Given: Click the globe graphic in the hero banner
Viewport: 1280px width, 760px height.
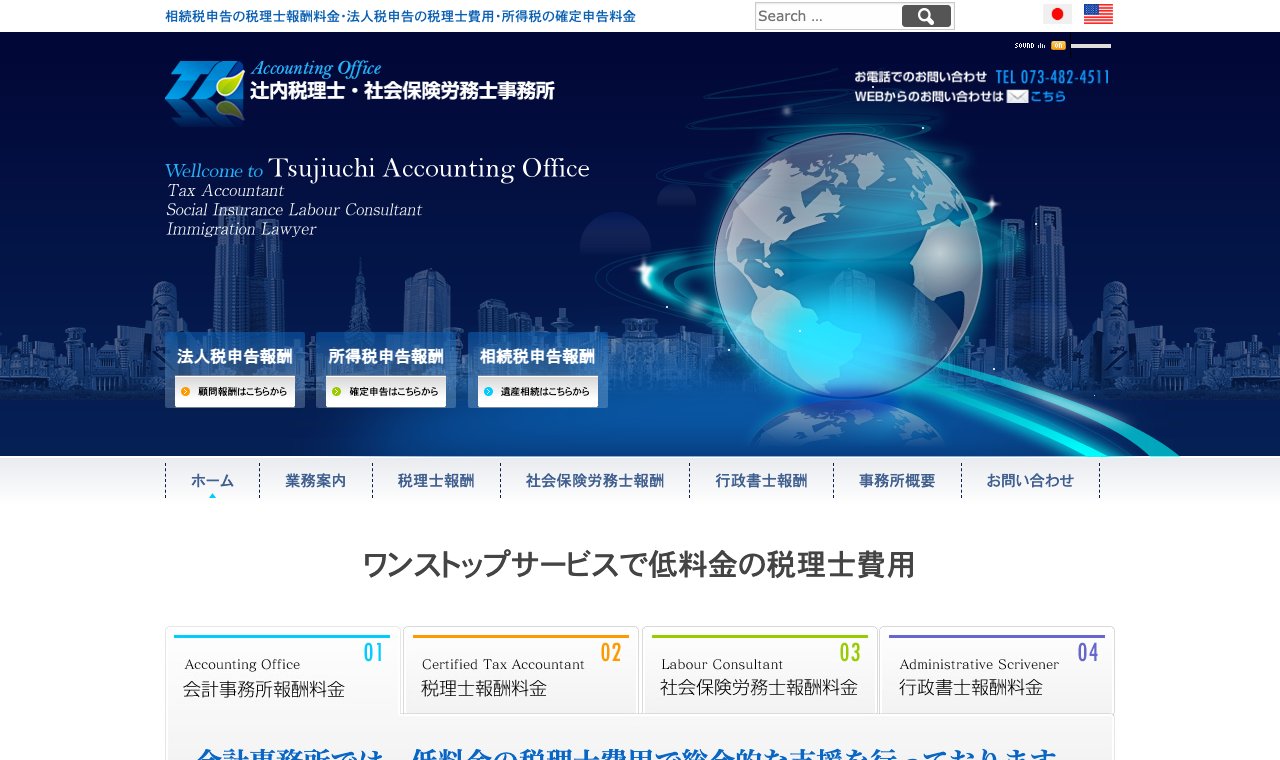Looking at the screenshot, I should (x=847, y=265).
